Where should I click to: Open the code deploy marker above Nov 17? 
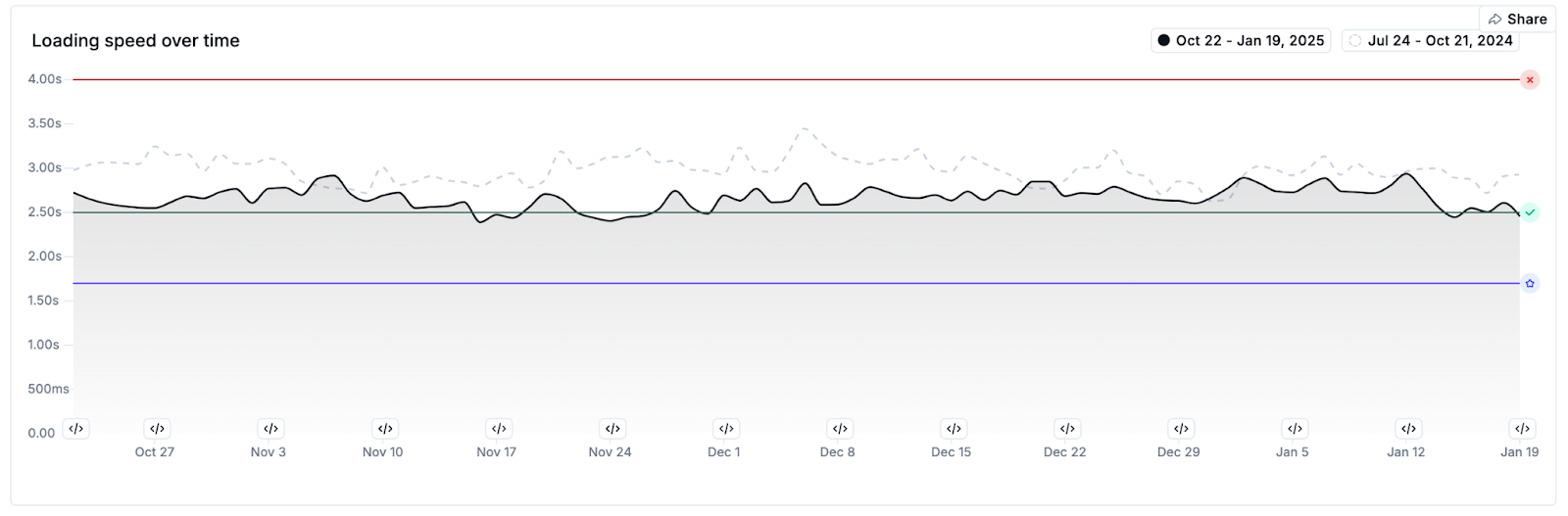click(x=499, y=429)
